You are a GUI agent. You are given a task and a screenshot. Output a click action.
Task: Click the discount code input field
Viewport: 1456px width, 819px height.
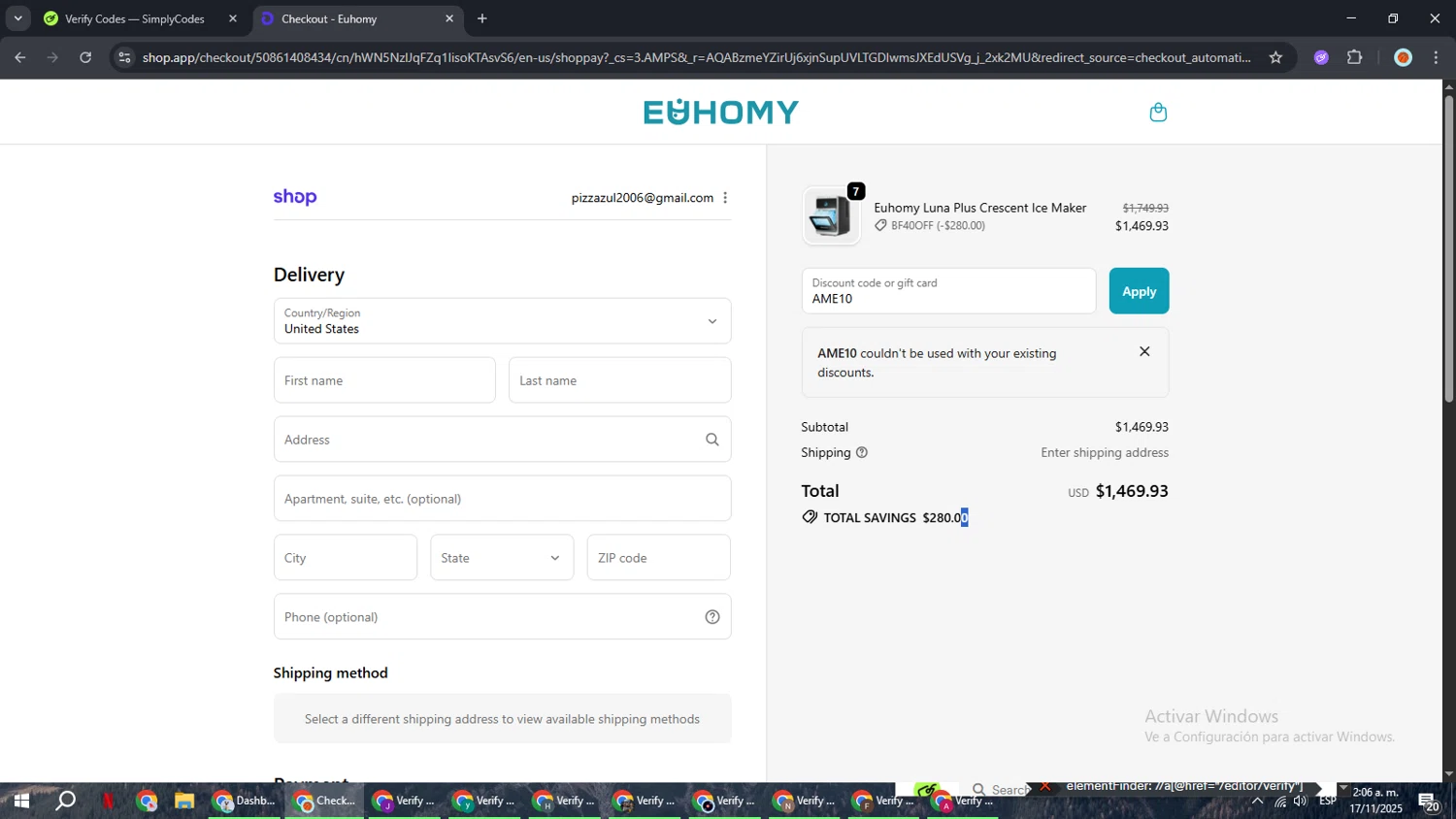(x=948, y=291)
